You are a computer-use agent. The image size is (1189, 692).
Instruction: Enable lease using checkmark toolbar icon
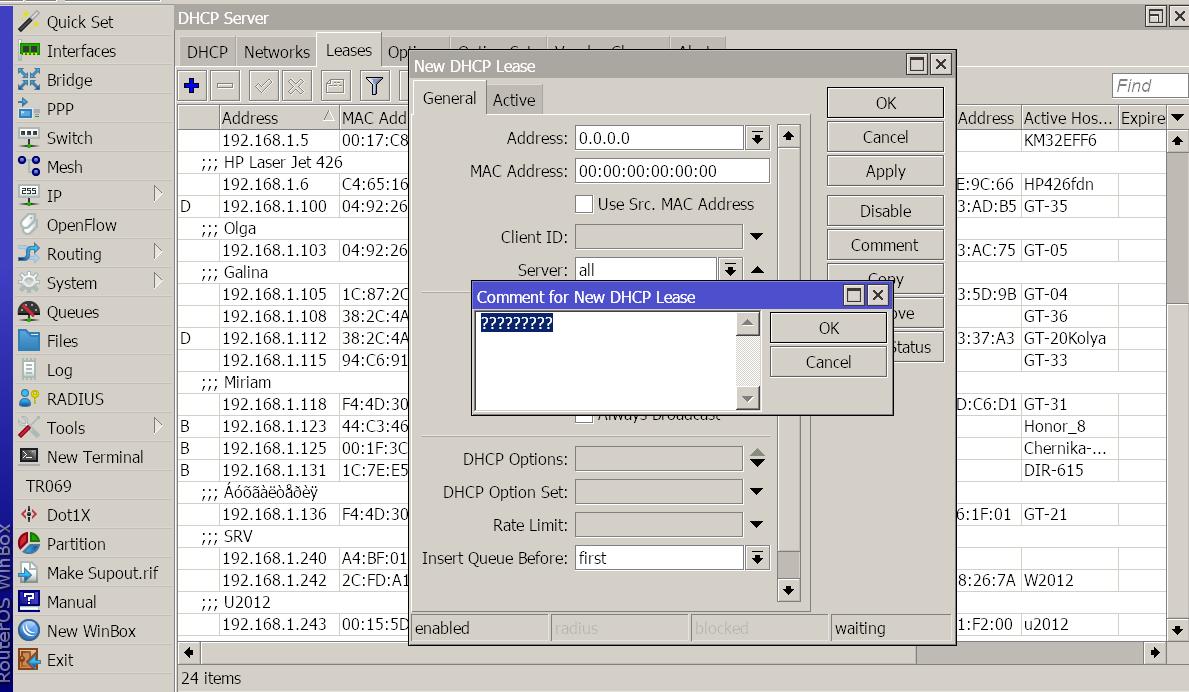(263, 86)
